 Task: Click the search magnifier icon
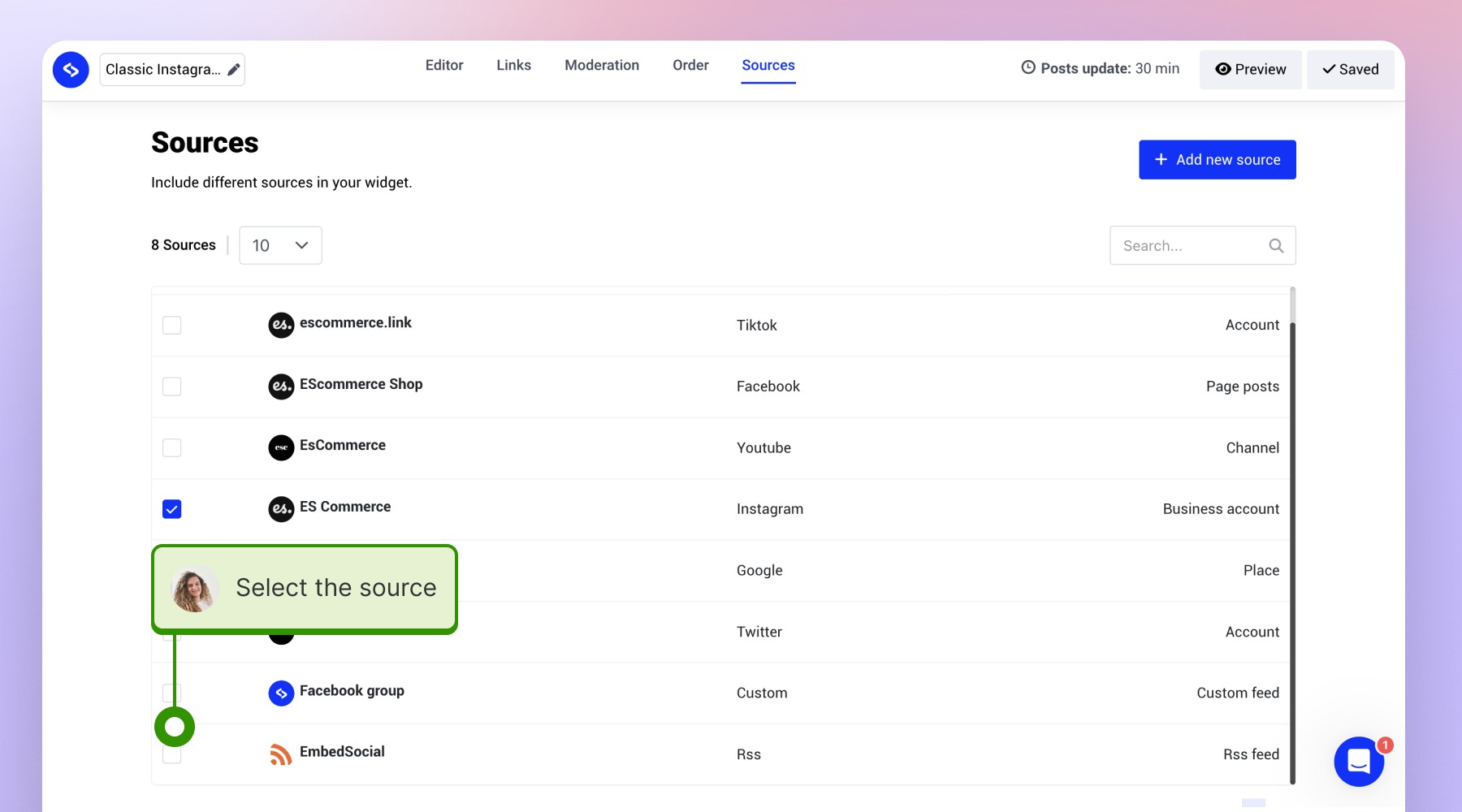pyautogui.click(x=1275, y=245)
